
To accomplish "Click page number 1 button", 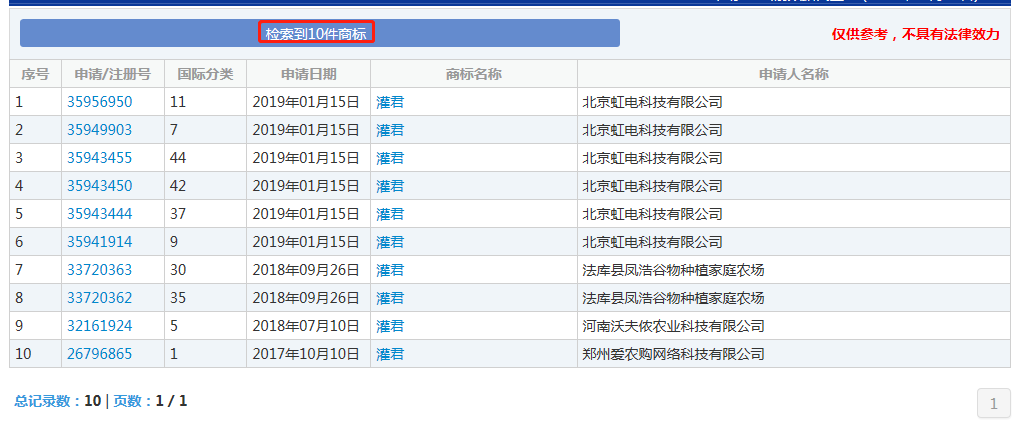I will (993, 404).
